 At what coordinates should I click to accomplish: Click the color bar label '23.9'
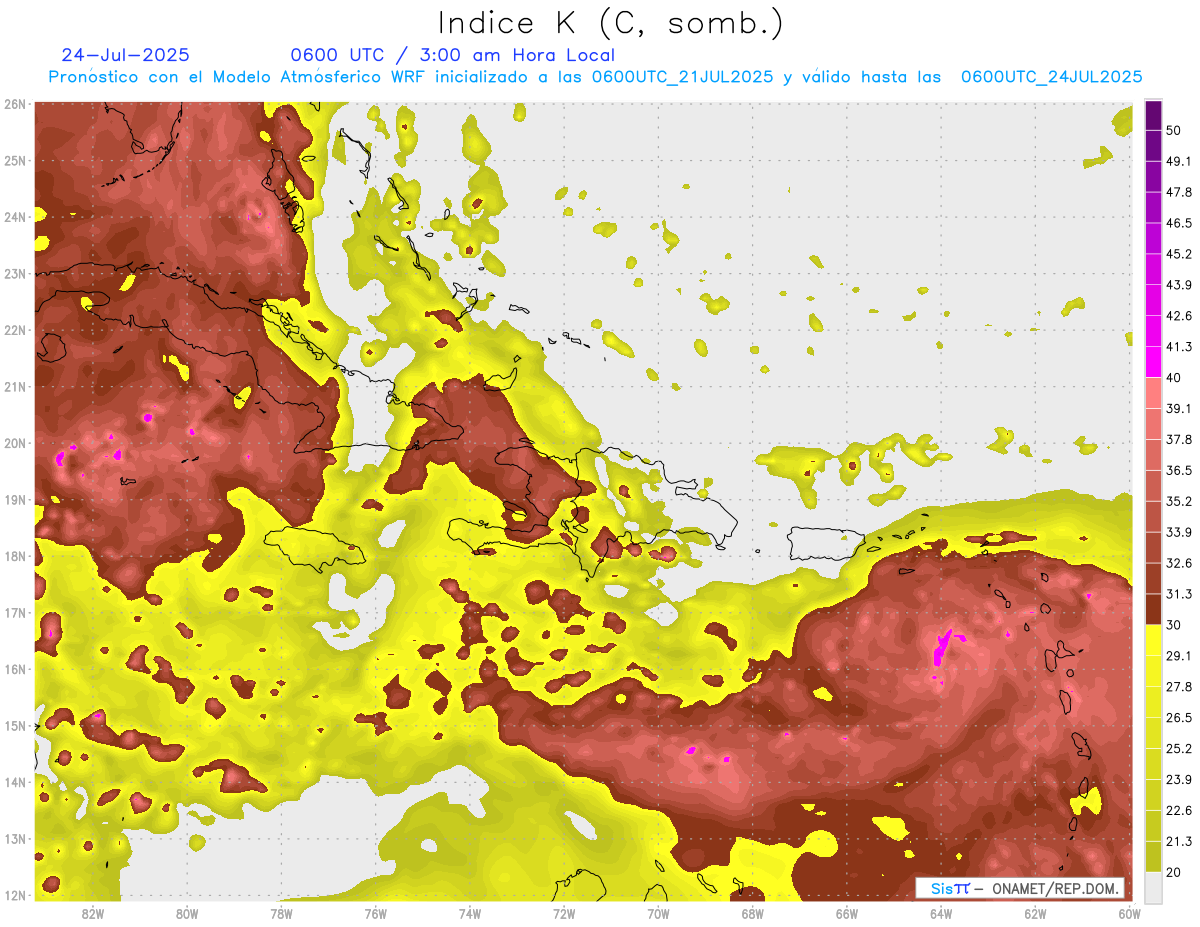1179,780
